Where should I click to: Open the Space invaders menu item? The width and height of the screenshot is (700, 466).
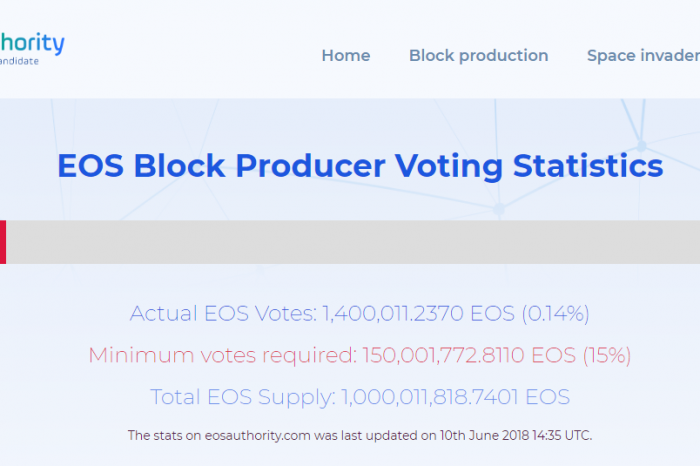[643, 55]
